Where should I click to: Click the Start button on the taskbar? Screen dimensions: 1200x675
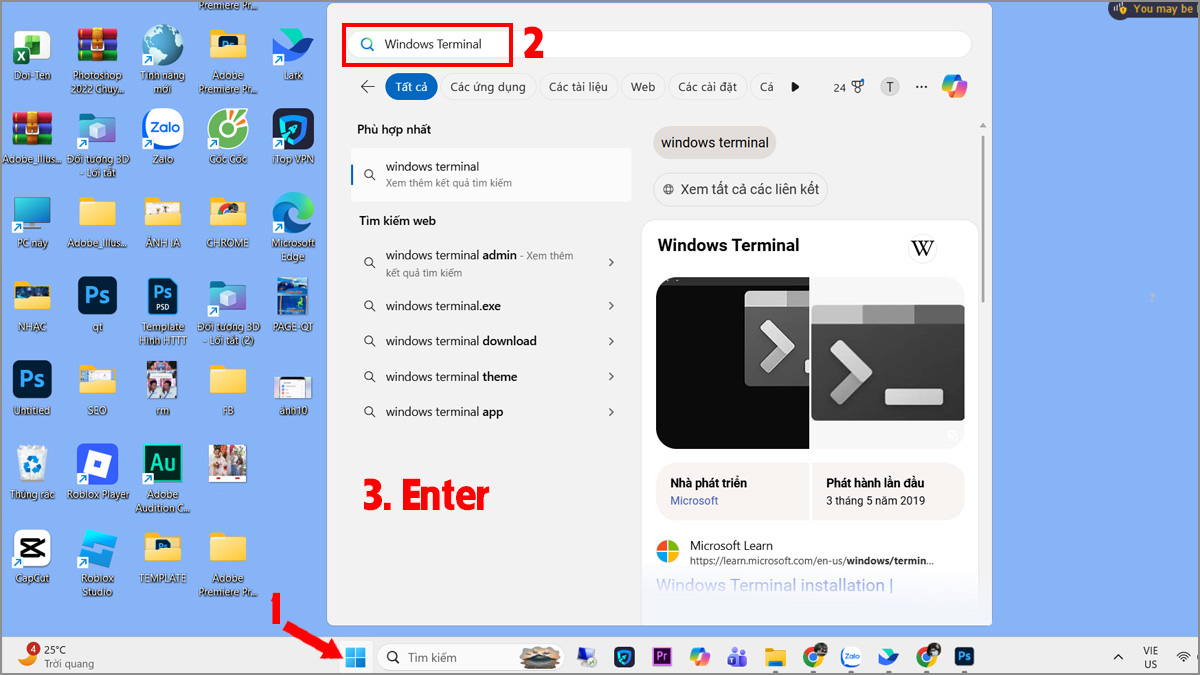(x=355, y=657)
